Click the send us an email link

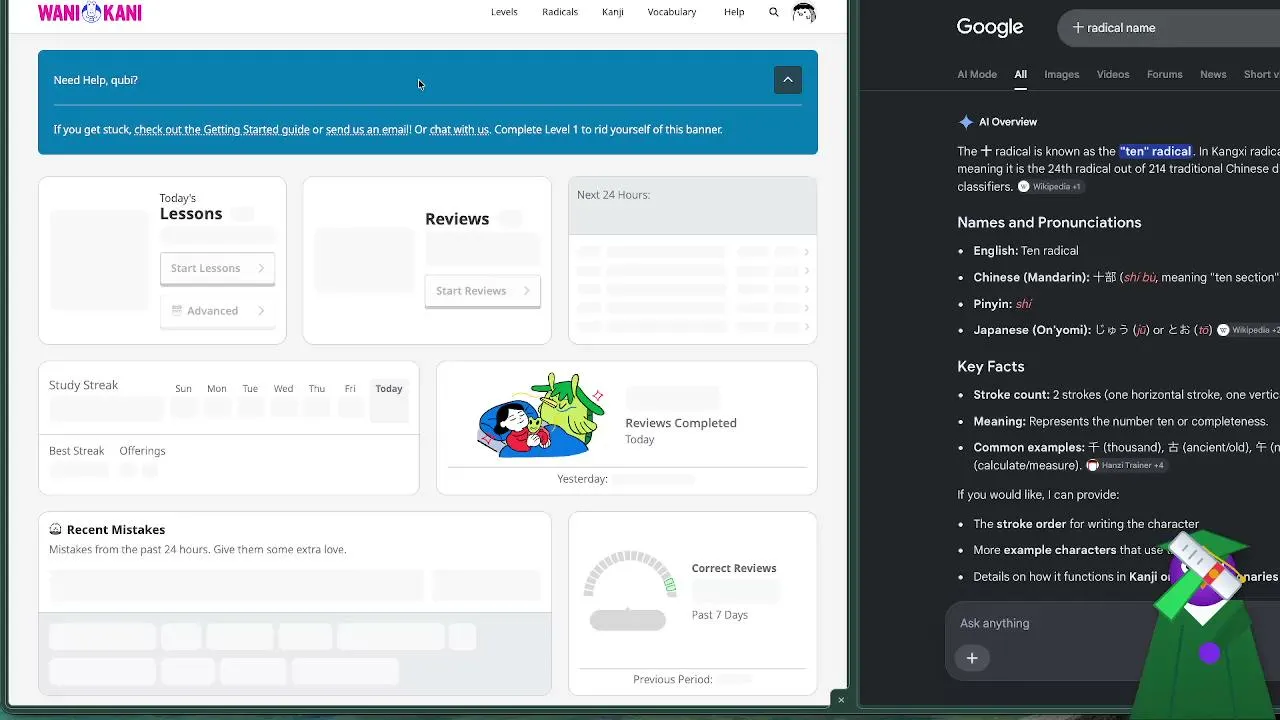coord(368,129)
